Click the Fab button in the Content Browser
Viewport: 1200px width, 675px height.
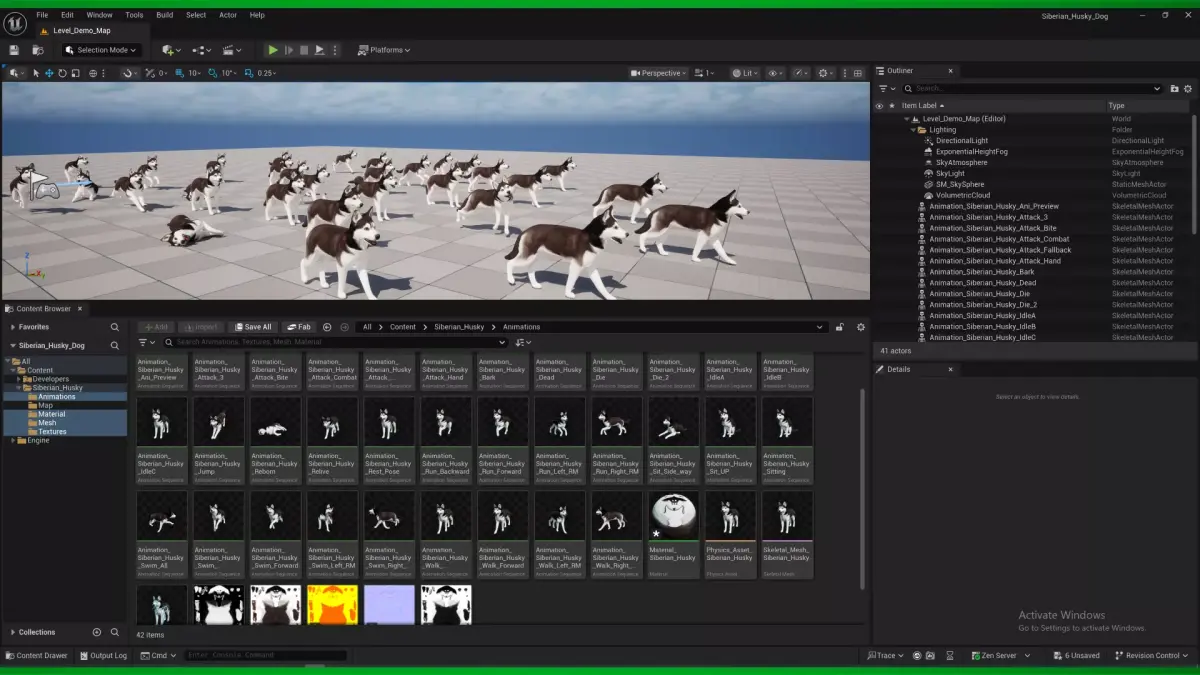(298, 327)
